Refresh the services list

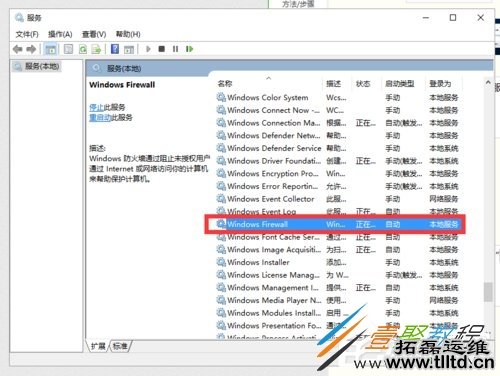[x=83, y=49]
